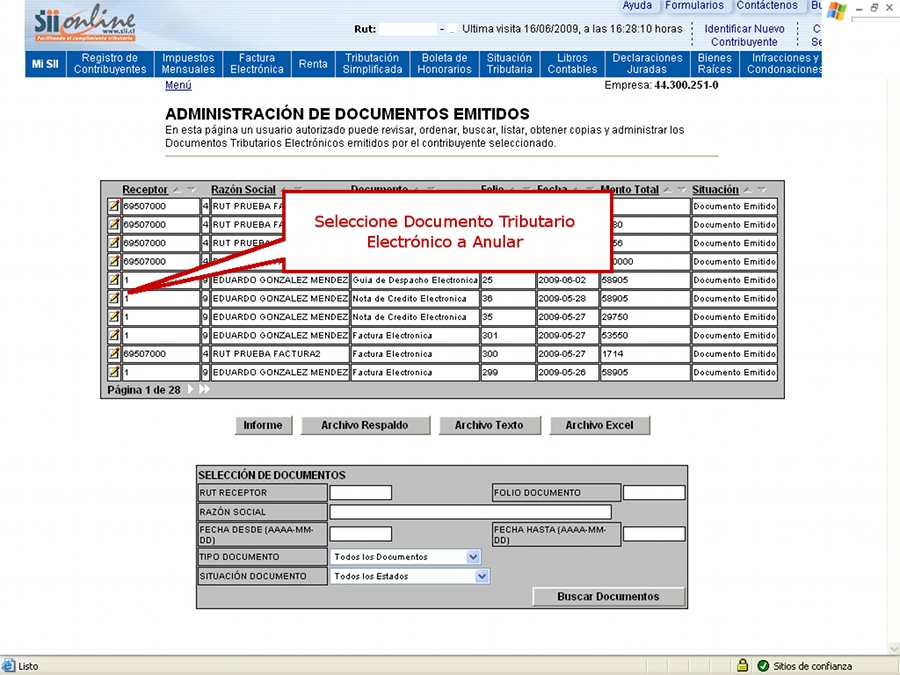The width and height of the screenshot is (900, 675).
Task: Sort Monto Total descending arrow
Action: tap(681, 190)
